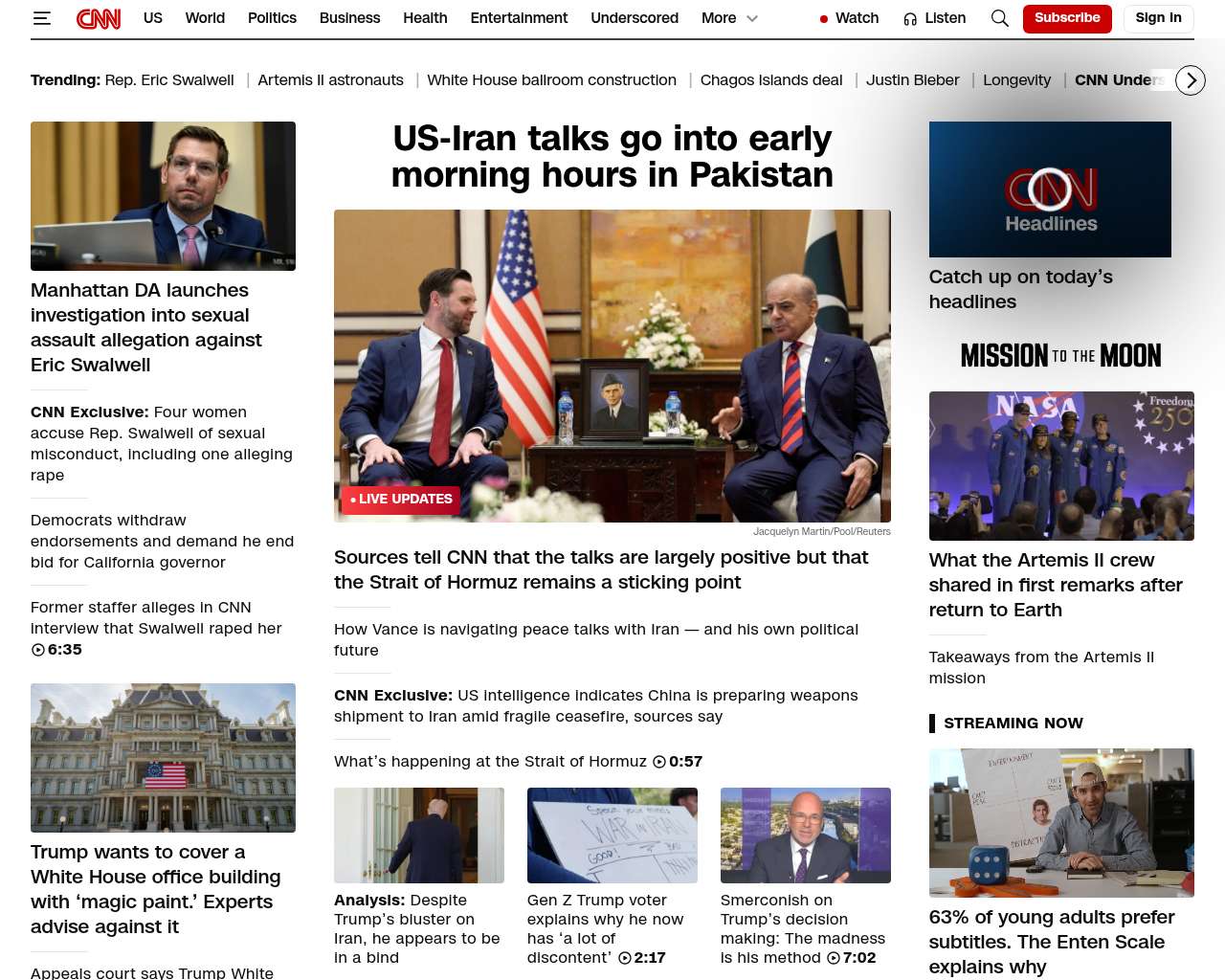This screenshot has height=980, width=1225.
Task: Open the Entertainment section
Action: [x=519, y=18]
